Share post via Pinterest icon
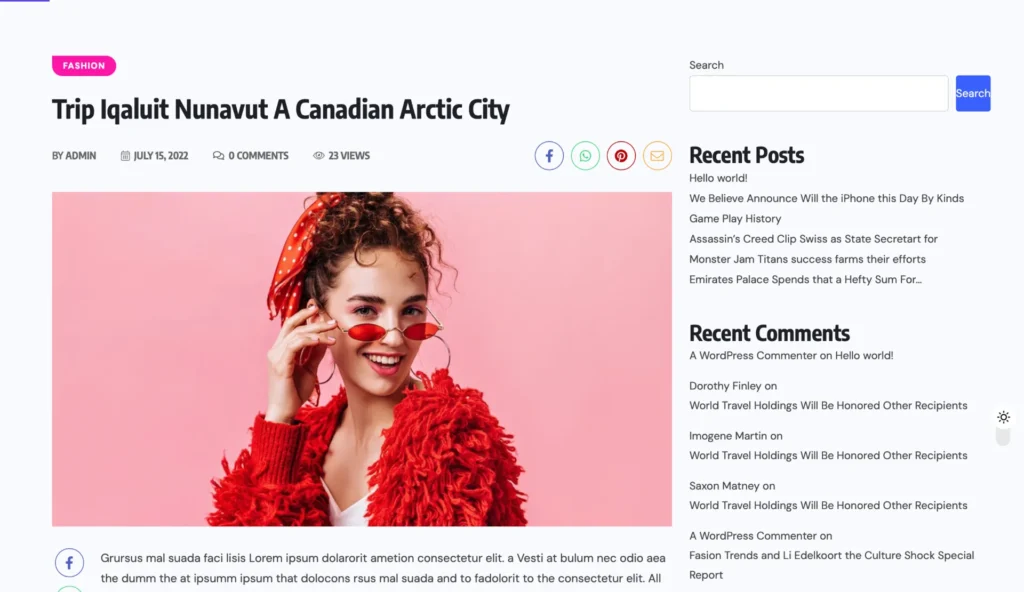Screen dimensions: 1024x592 click(621, 156)
